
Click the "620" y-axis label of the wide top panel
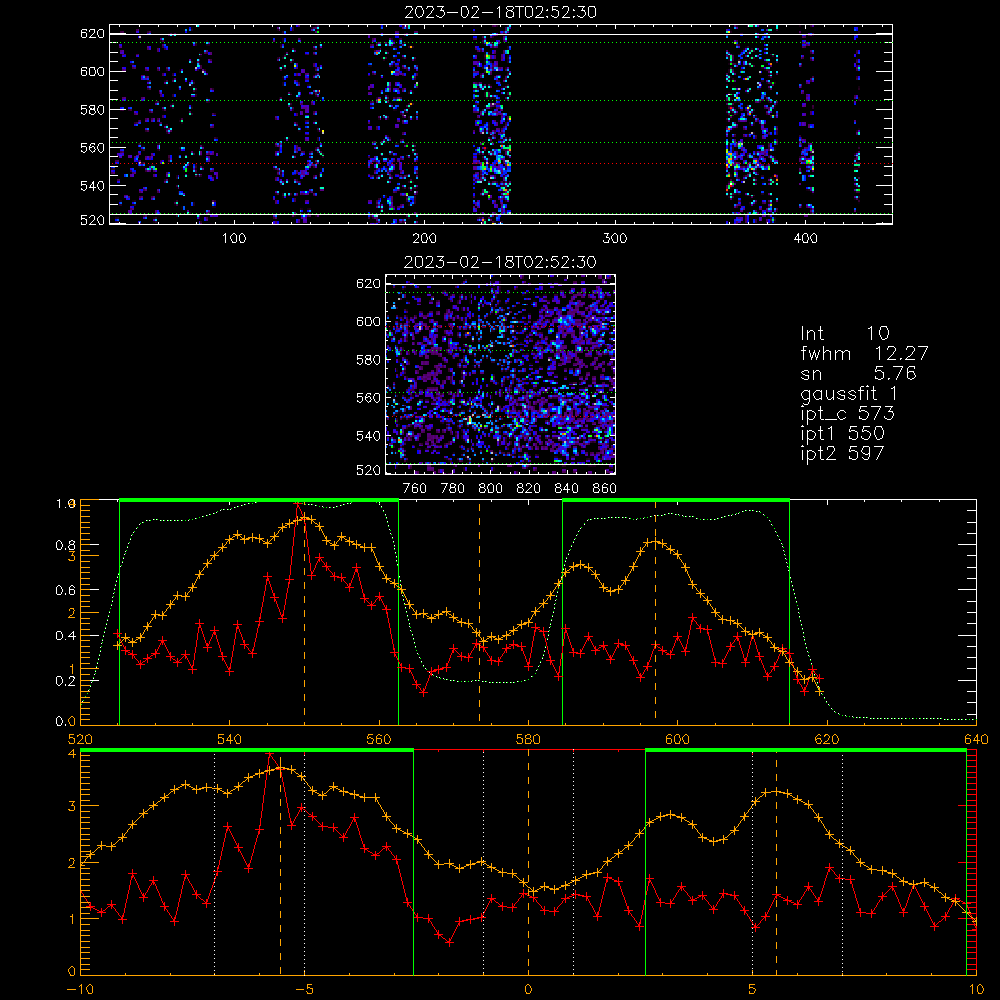(92, 34)
